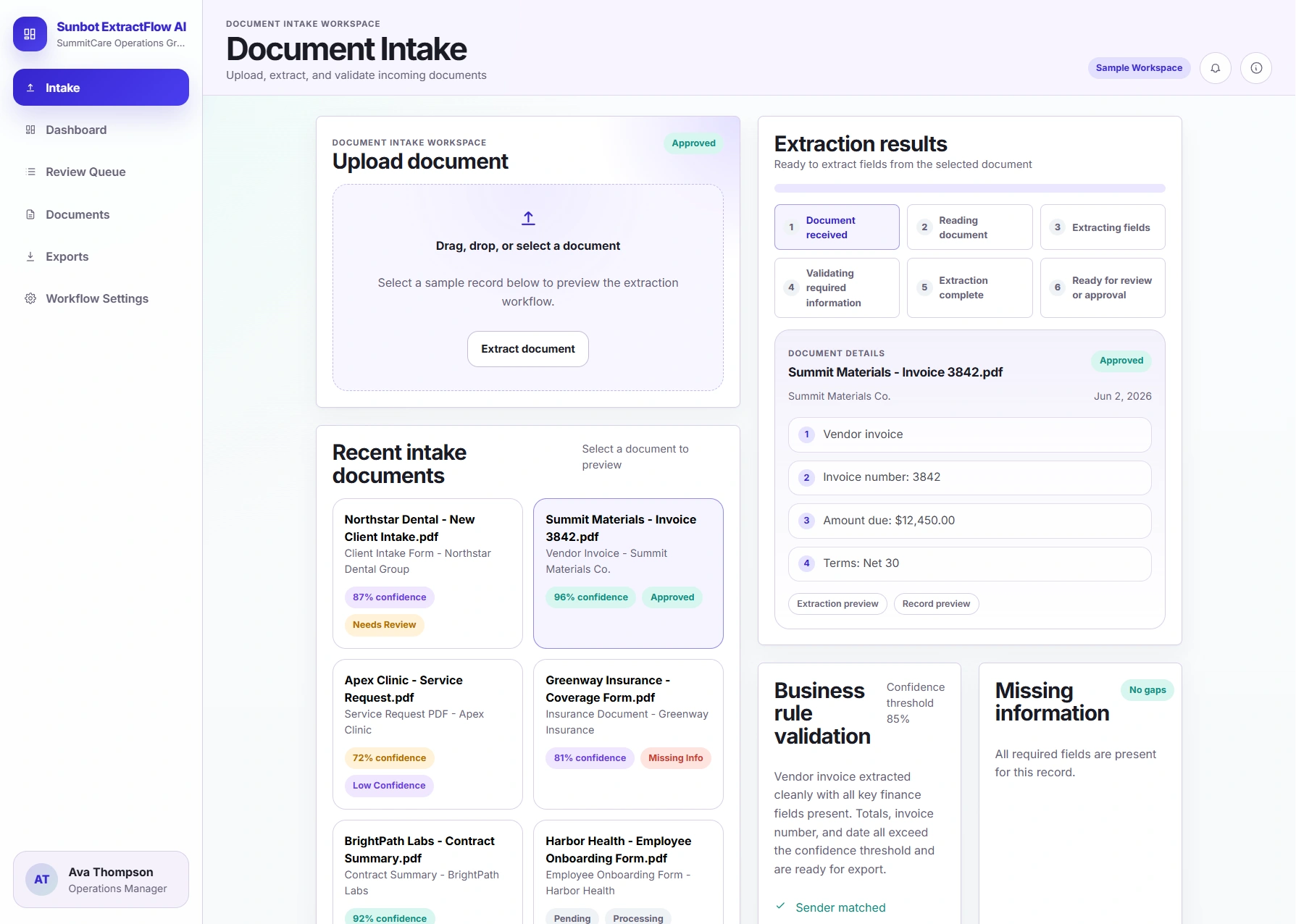Click the Sender matched checkmark icon

tap(780, 907)
